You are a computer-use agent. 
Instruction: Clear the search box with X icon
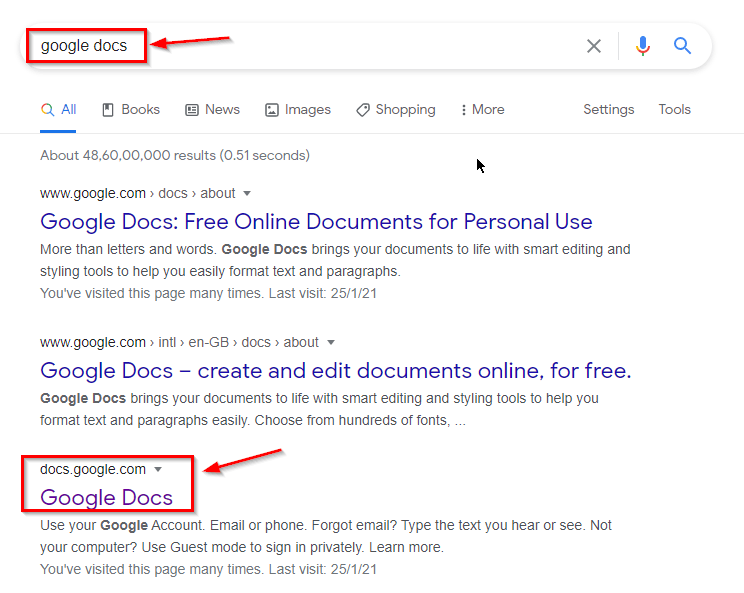[594, 46]
